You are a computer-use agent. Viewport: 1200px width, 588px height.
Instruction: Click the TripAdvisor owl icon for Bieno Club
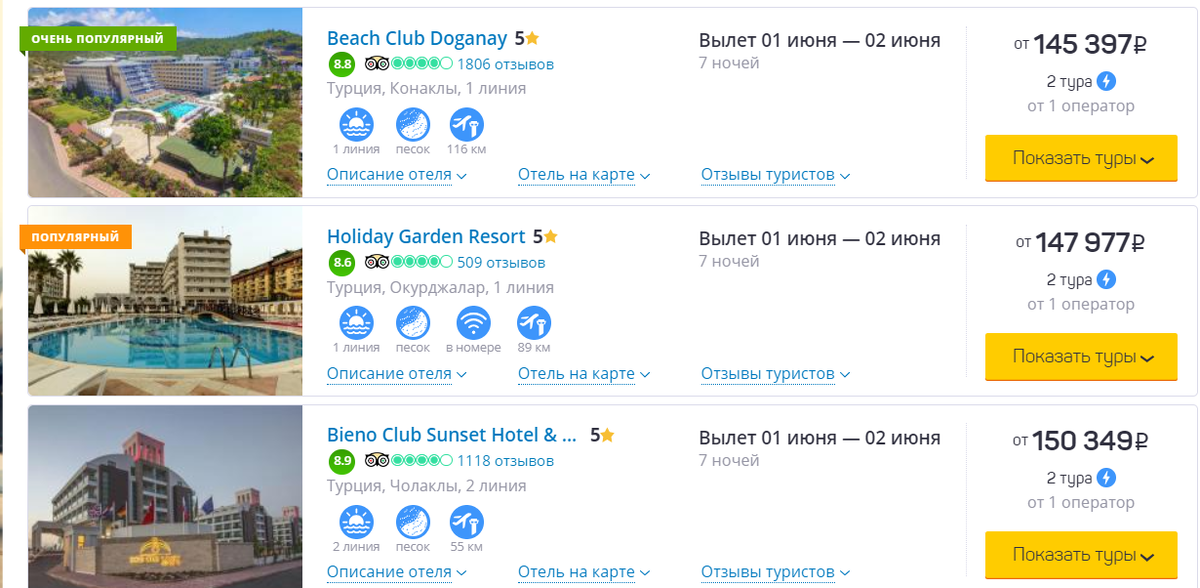point(377,461)
